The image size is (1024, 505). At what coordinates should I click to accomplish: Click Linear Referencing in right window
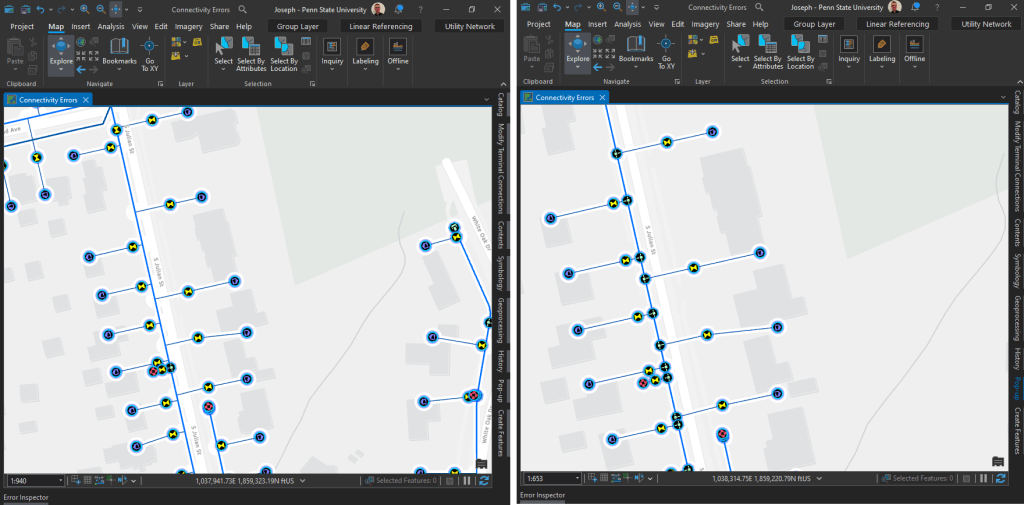(897, 25)
